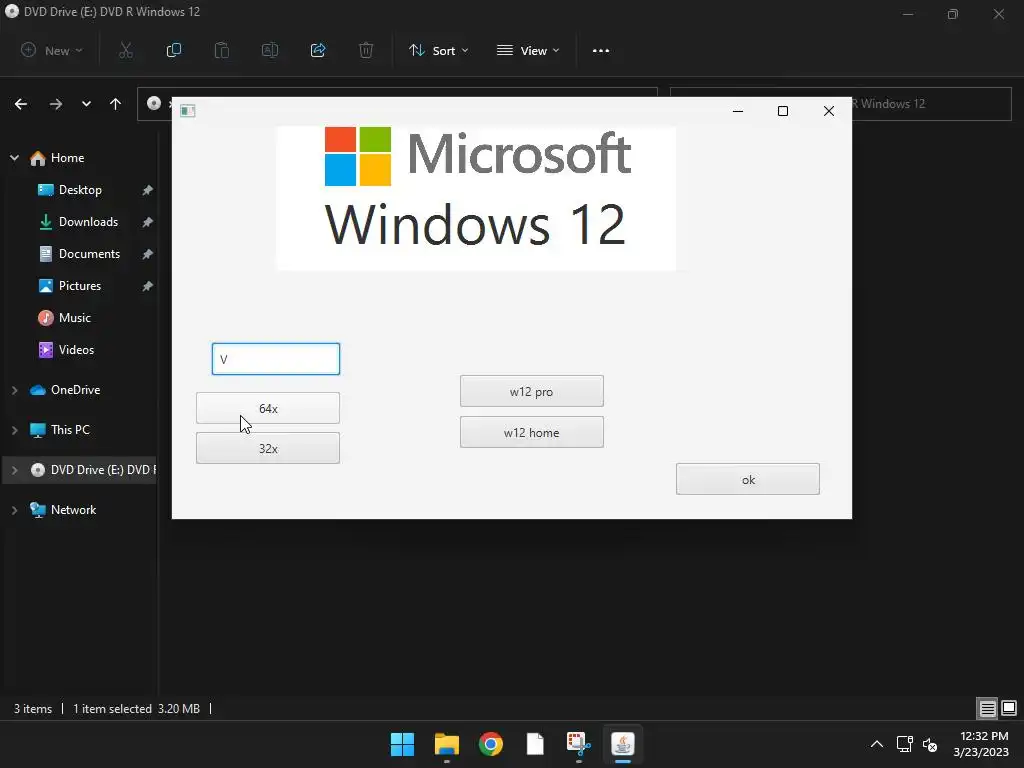Open the Windows Start menu

402,744
